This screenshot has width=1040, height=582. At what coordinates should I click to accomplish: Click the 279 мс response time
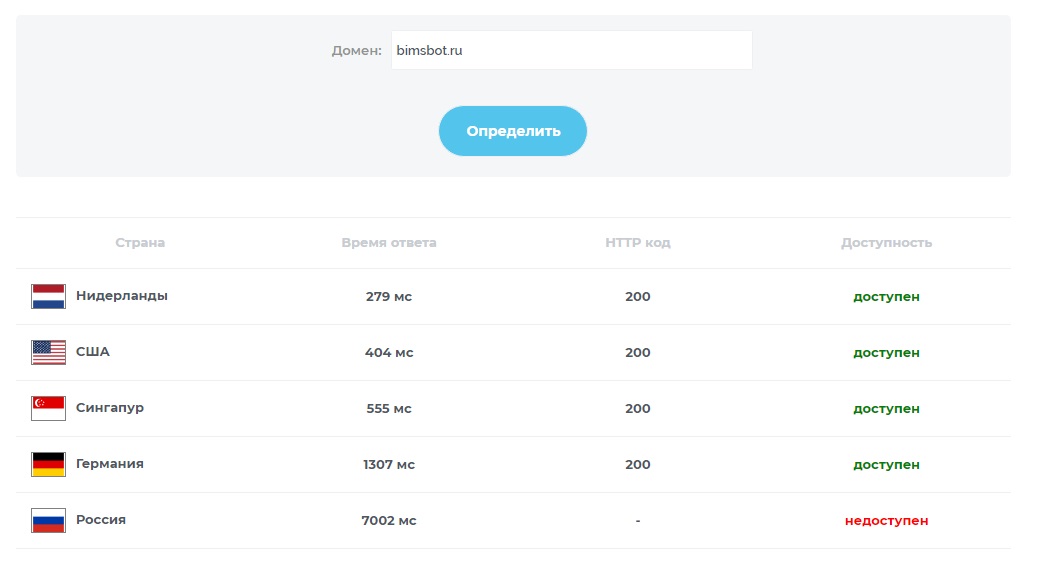pyautogui.click(x=389, y=297)
